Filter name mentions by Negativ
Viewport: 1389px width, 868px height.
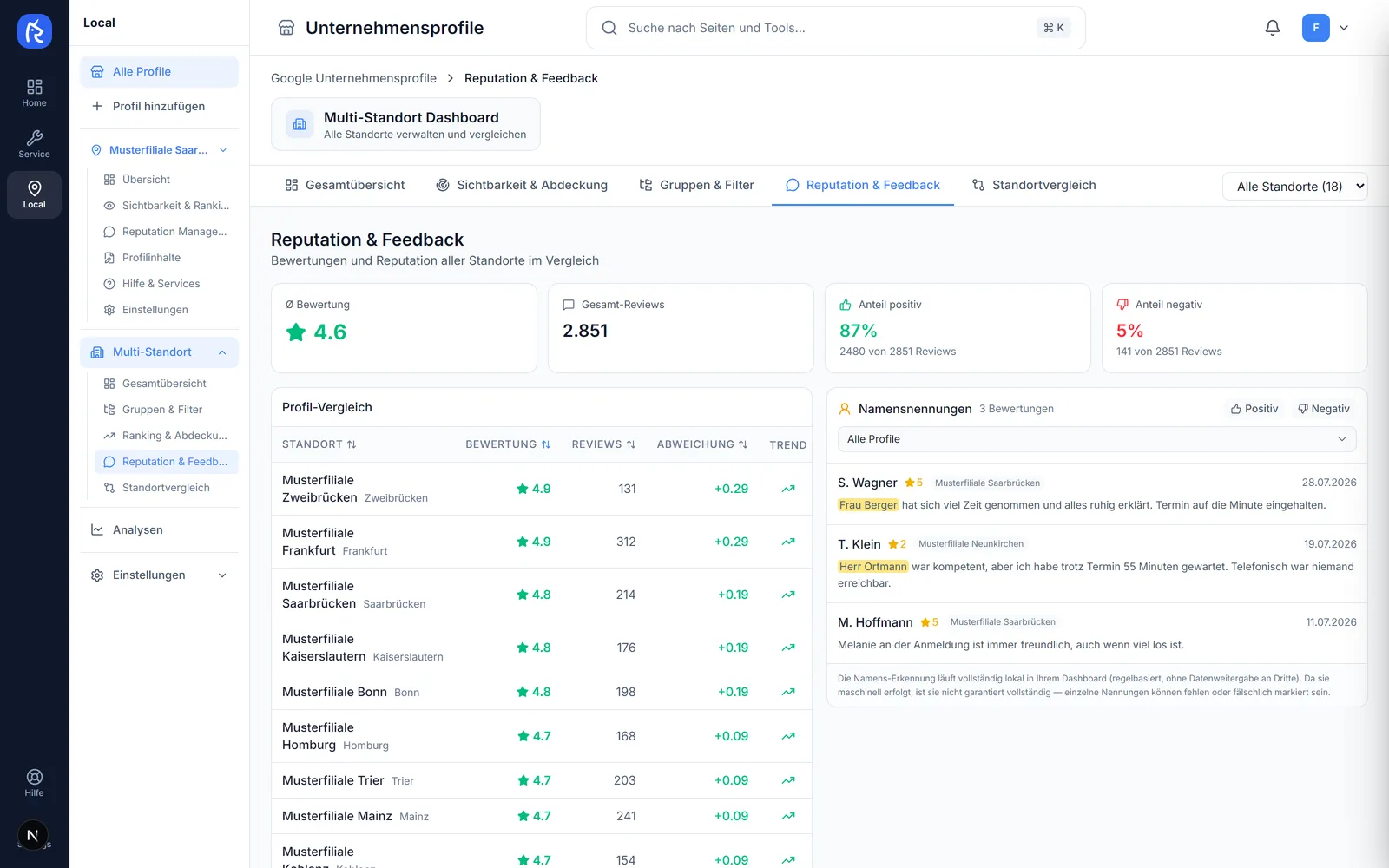tap(1324, 409)
